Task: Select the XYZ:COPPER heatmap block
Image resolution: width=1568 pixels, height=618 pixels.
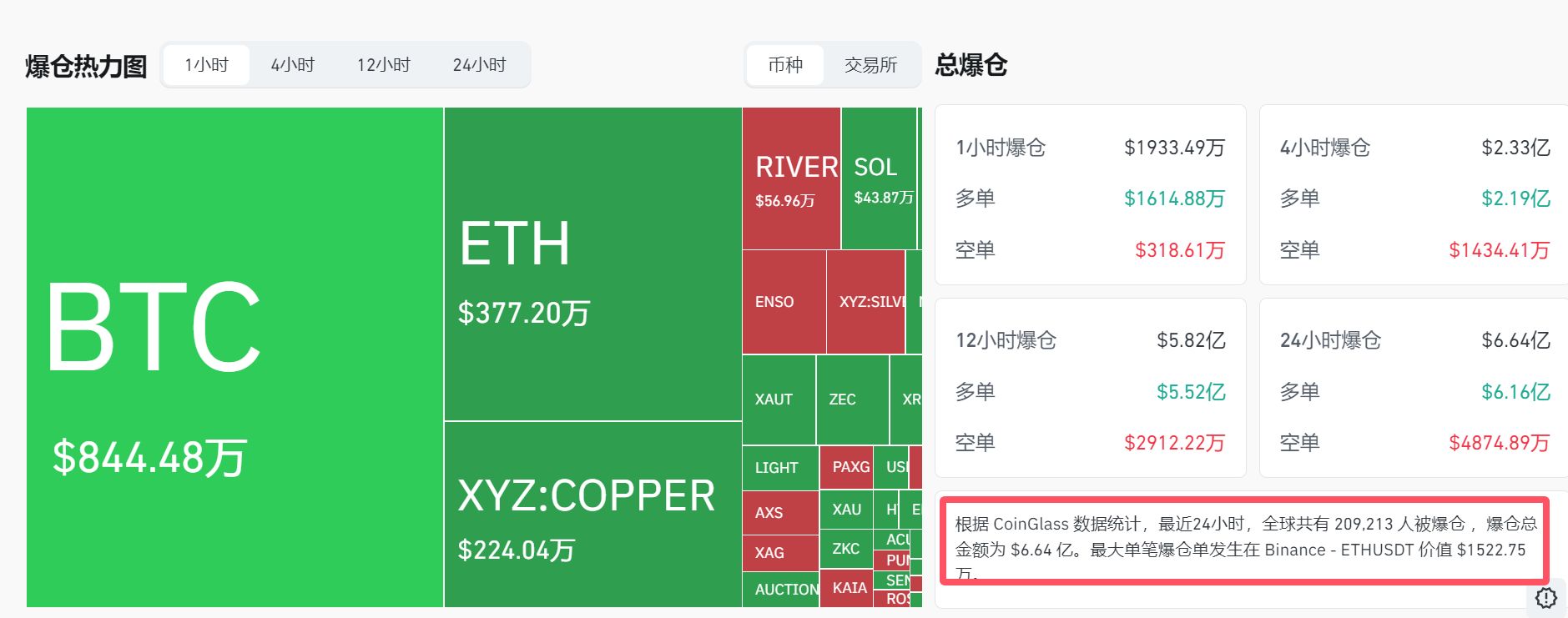Action: [x=592, y=514]
